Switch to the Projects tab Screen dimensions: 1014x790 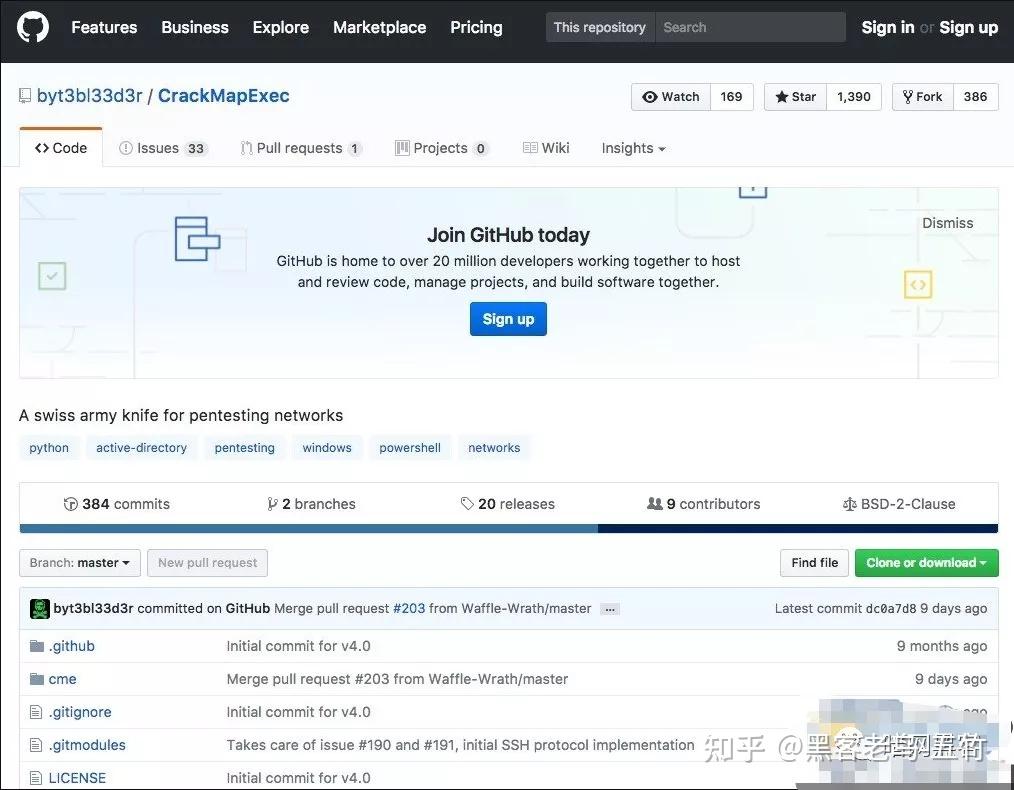coord(442,148)
